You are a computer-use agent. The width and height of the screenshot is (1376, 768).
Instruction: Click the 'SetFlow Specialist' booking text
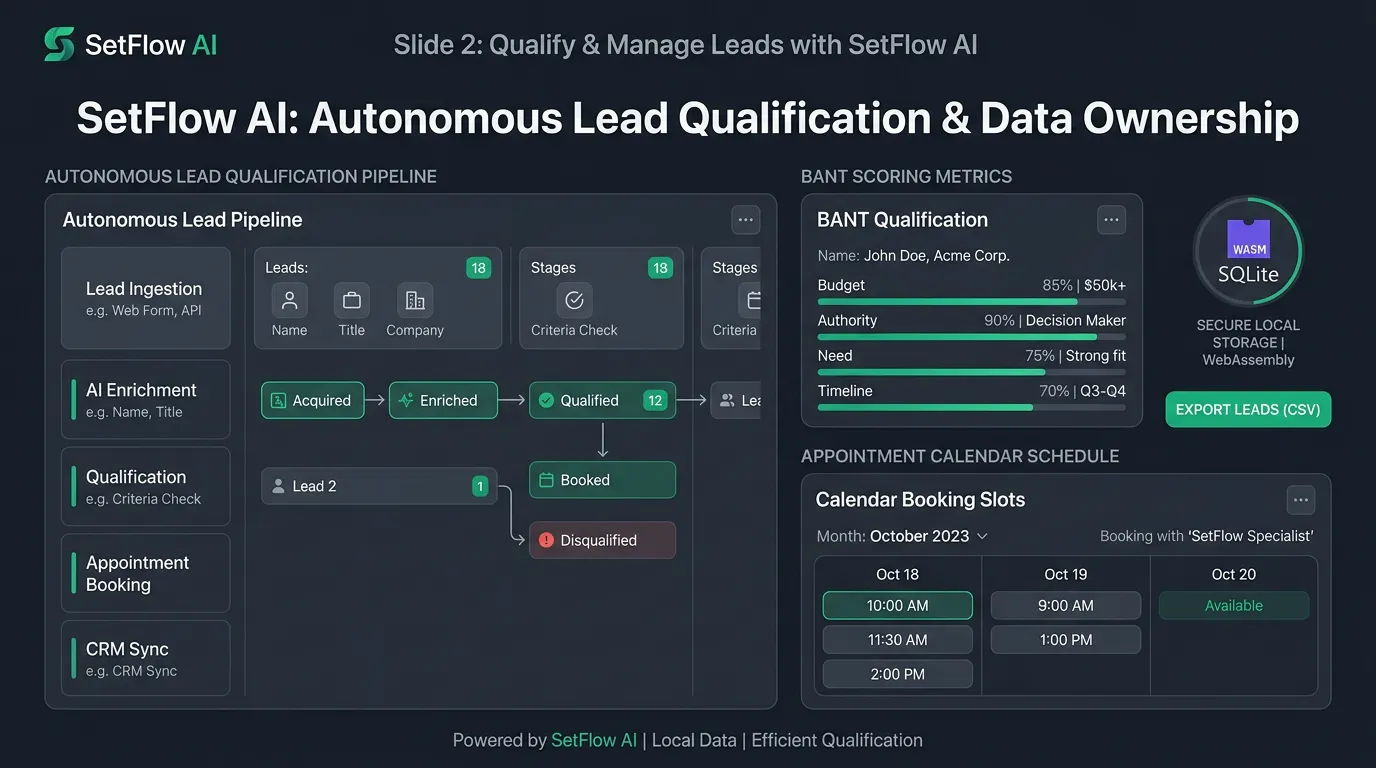pyautogui.click(x=1251, y=536)
